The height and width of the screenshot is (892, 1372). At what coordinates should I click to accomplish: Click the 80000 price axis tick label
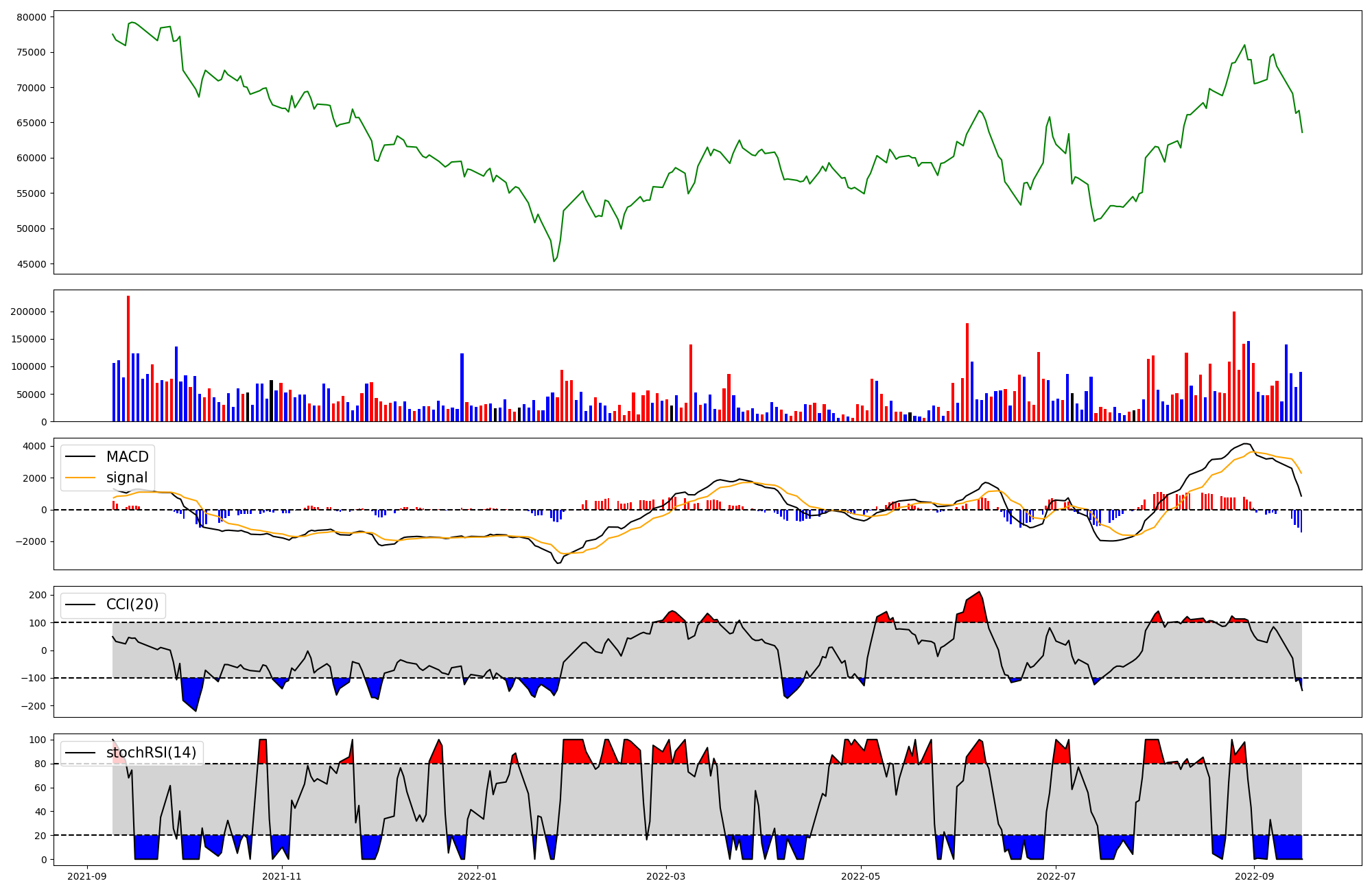30,17
